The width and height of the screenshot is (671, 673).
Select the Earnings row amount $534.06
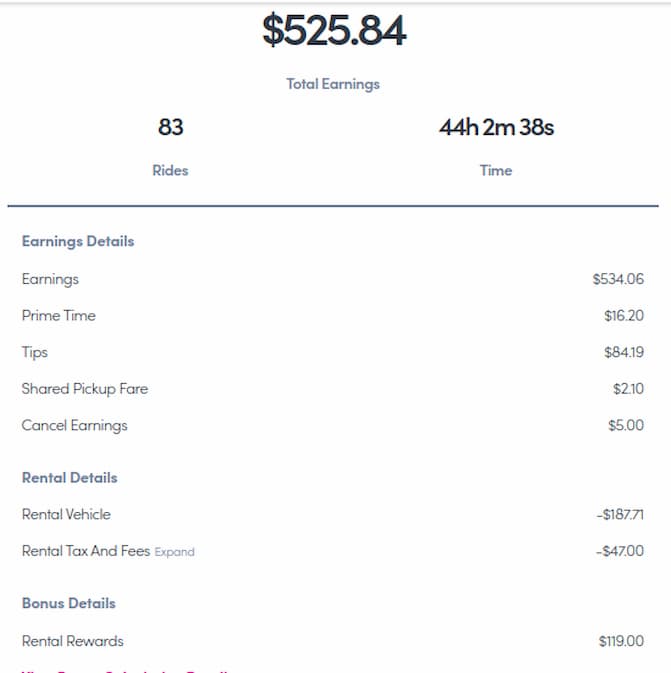pyautogui.click(x=618, y=279)
